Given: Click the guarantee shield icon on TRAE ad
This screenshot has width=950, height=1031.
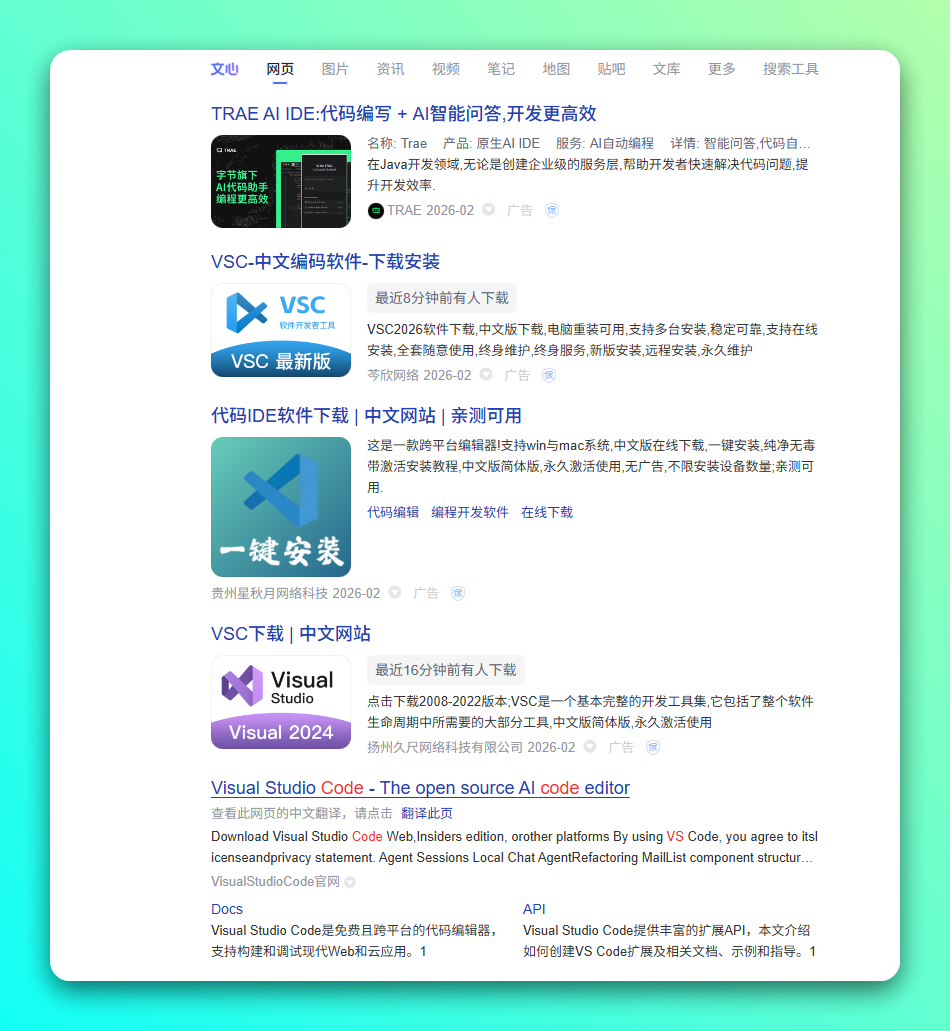Looking at the screenshot, I should pyautogui.click(x=552, y=210).
